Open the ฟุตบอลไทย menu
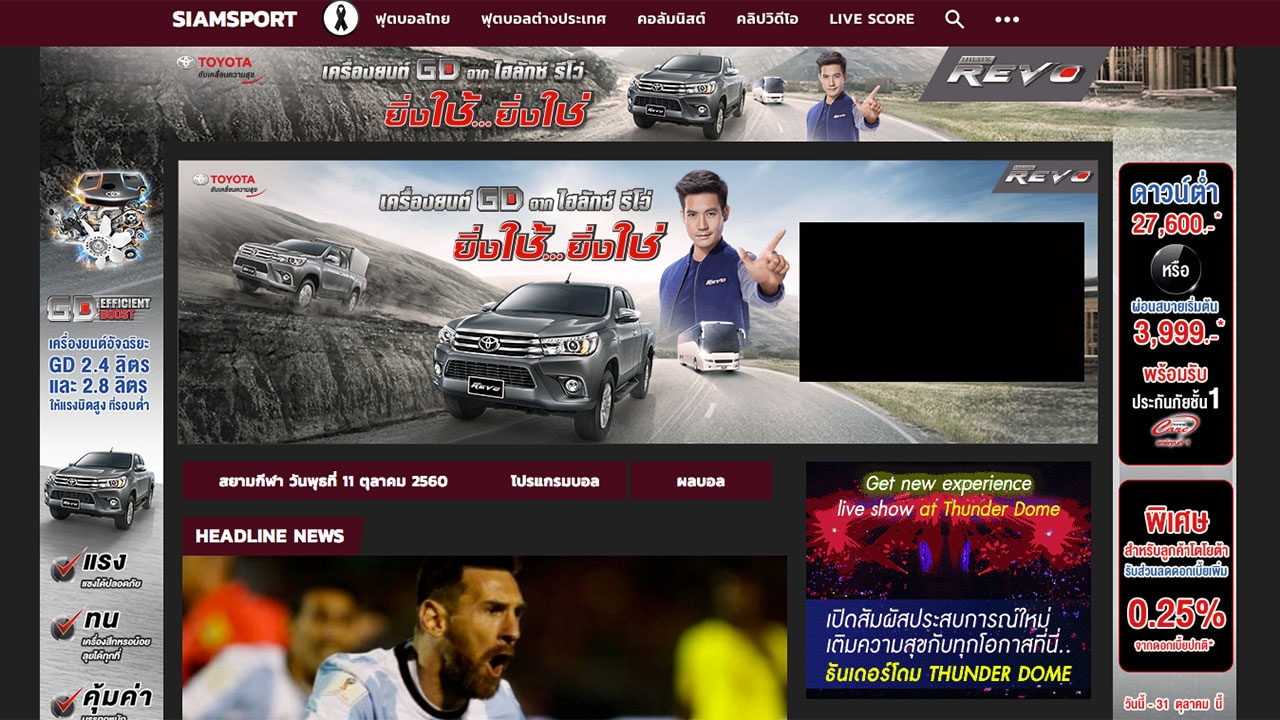 412,19
